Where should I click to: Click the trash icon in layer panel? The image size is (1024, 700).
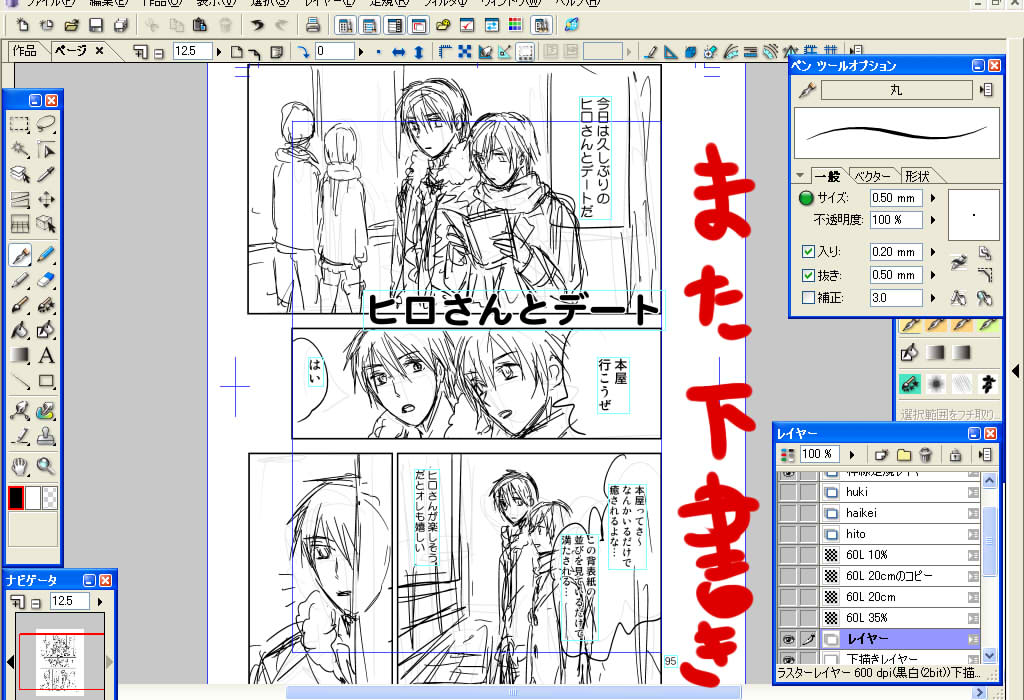pyautogui.click(x=925, y=454)
